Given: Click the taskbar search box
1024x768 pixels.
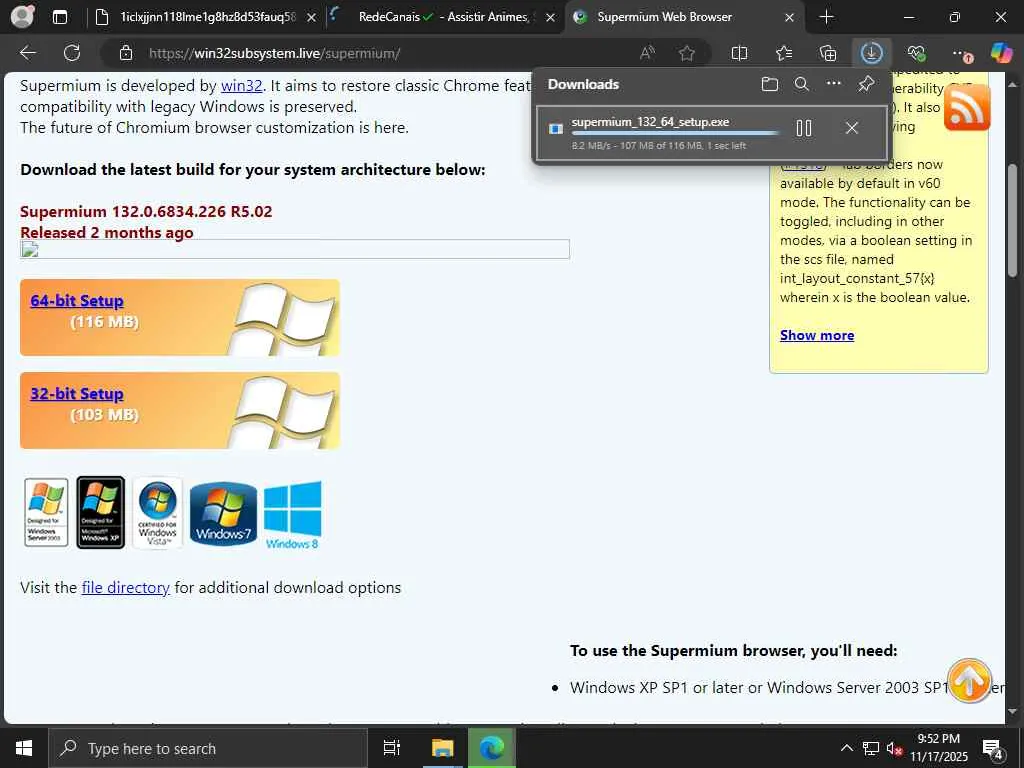Looking at the screenshot, I should pyautogui.click(x=208, y=748).
